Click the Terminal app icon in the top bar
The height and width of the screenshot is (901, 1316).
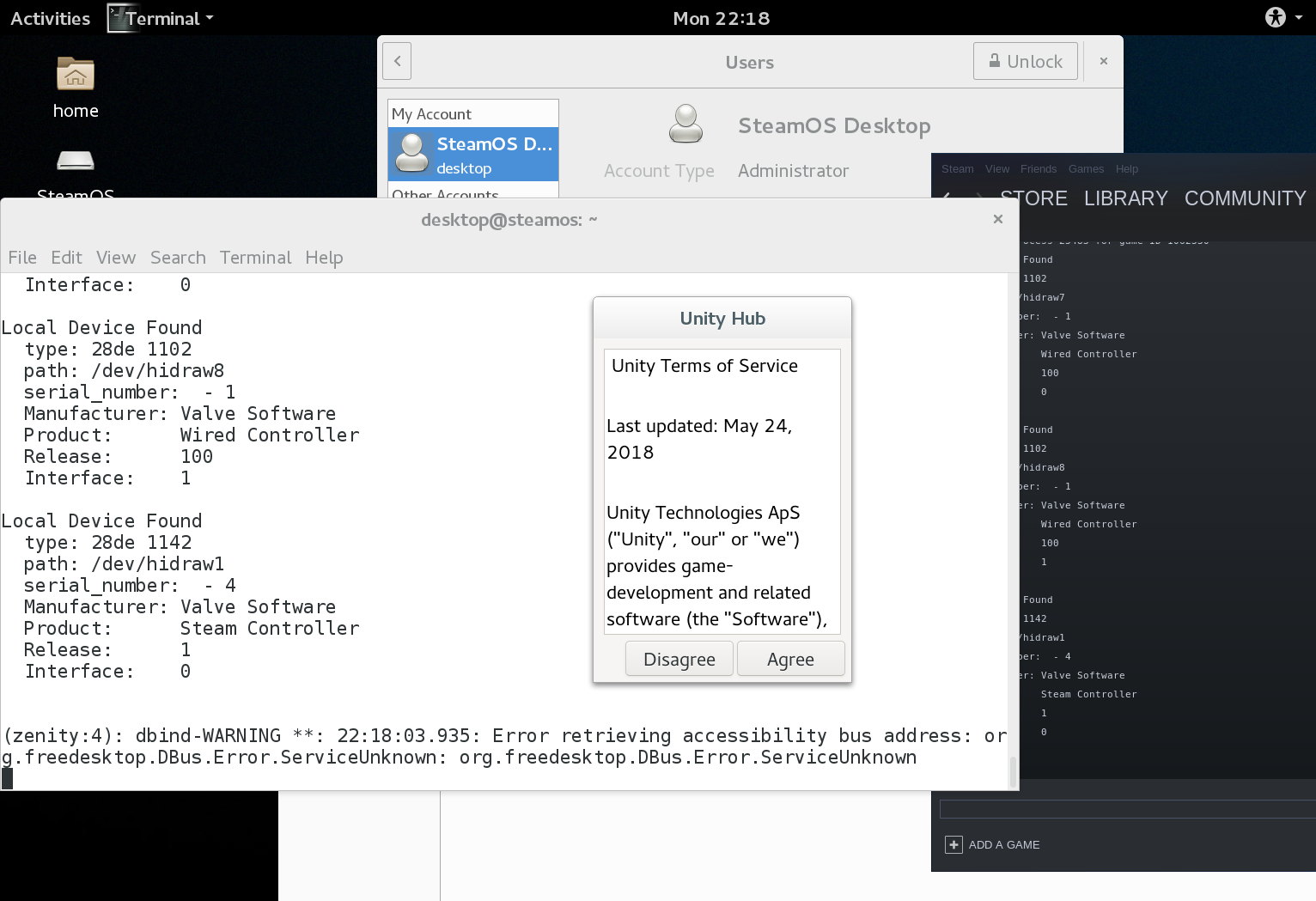pyautogui.click(x=123, y=18)
